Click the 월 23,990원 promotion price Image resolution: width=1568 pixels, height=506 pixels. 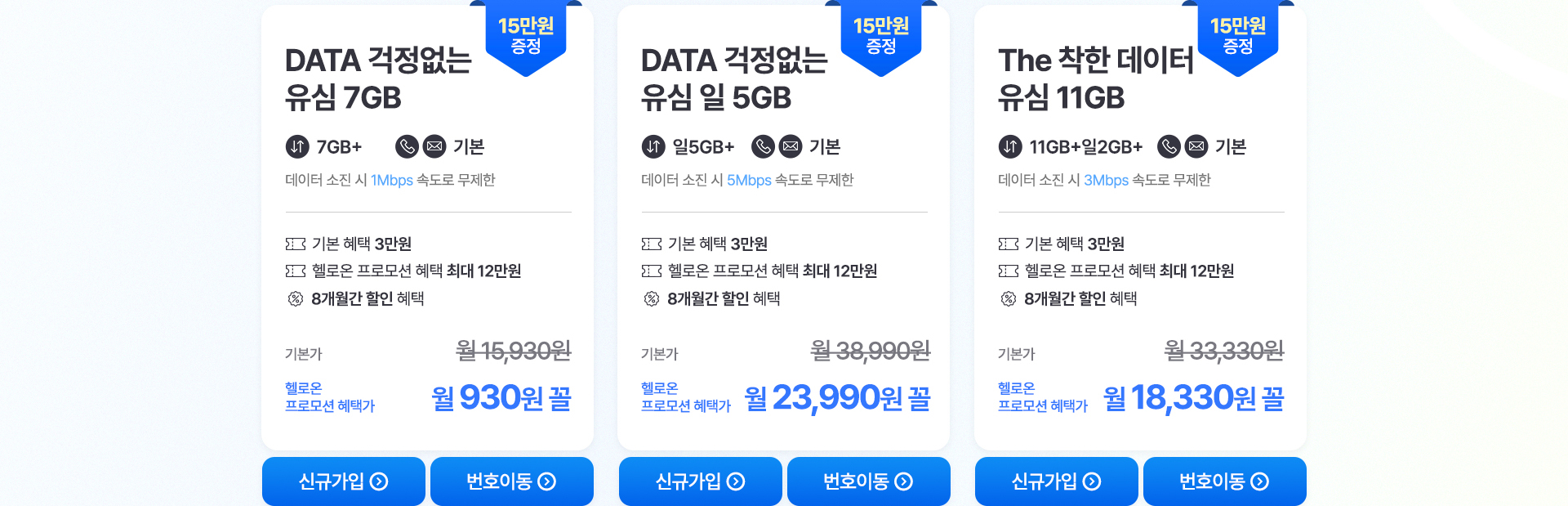838,398
